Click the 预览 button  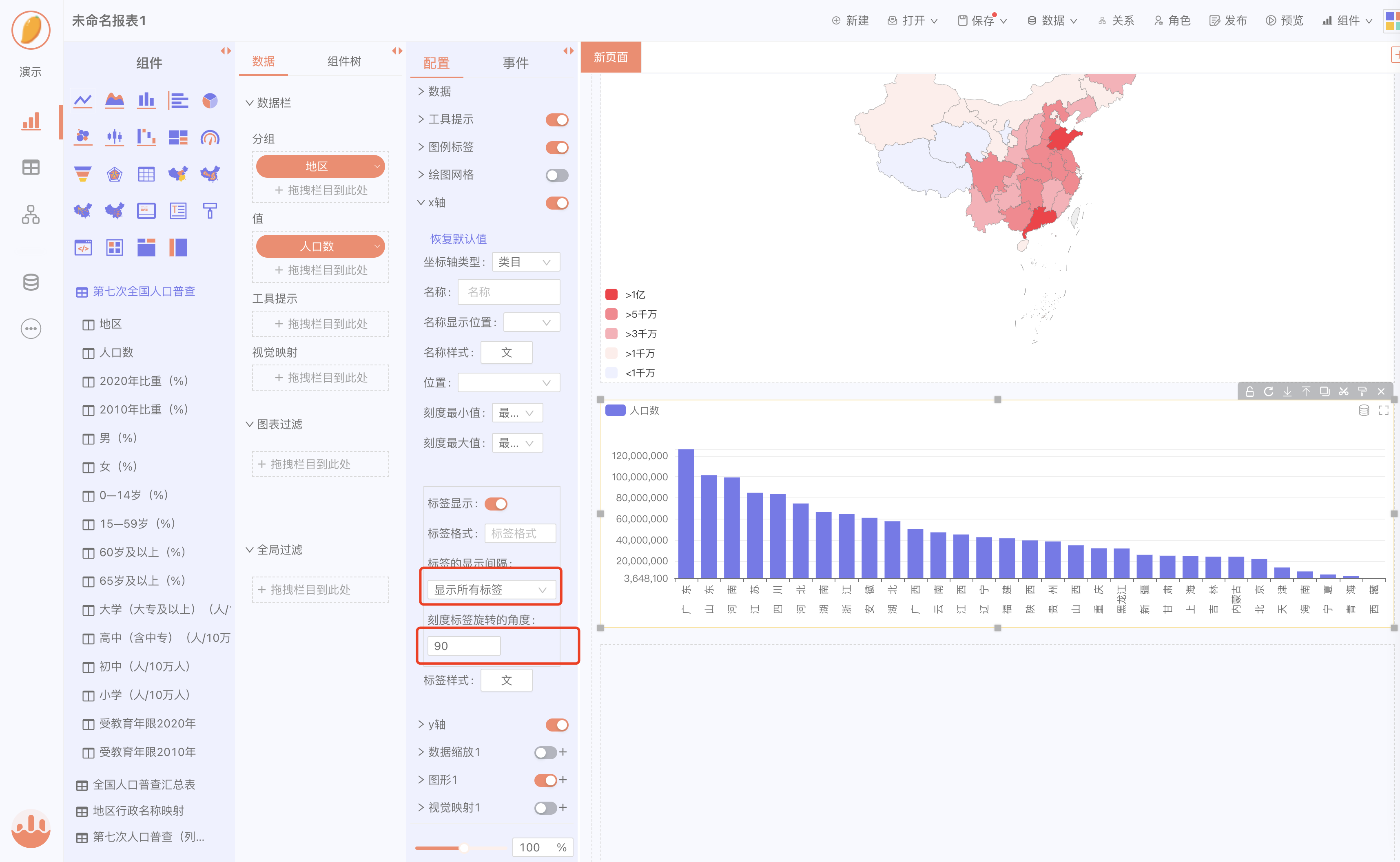(1285, 21)
